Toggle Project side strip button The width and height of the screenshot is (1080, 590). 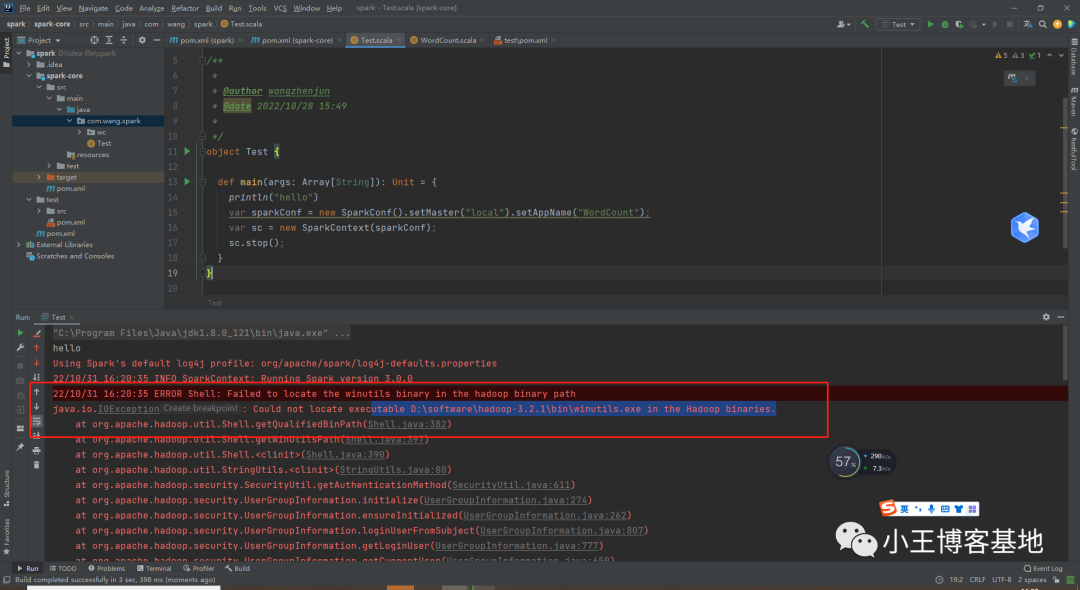[6, 52]
